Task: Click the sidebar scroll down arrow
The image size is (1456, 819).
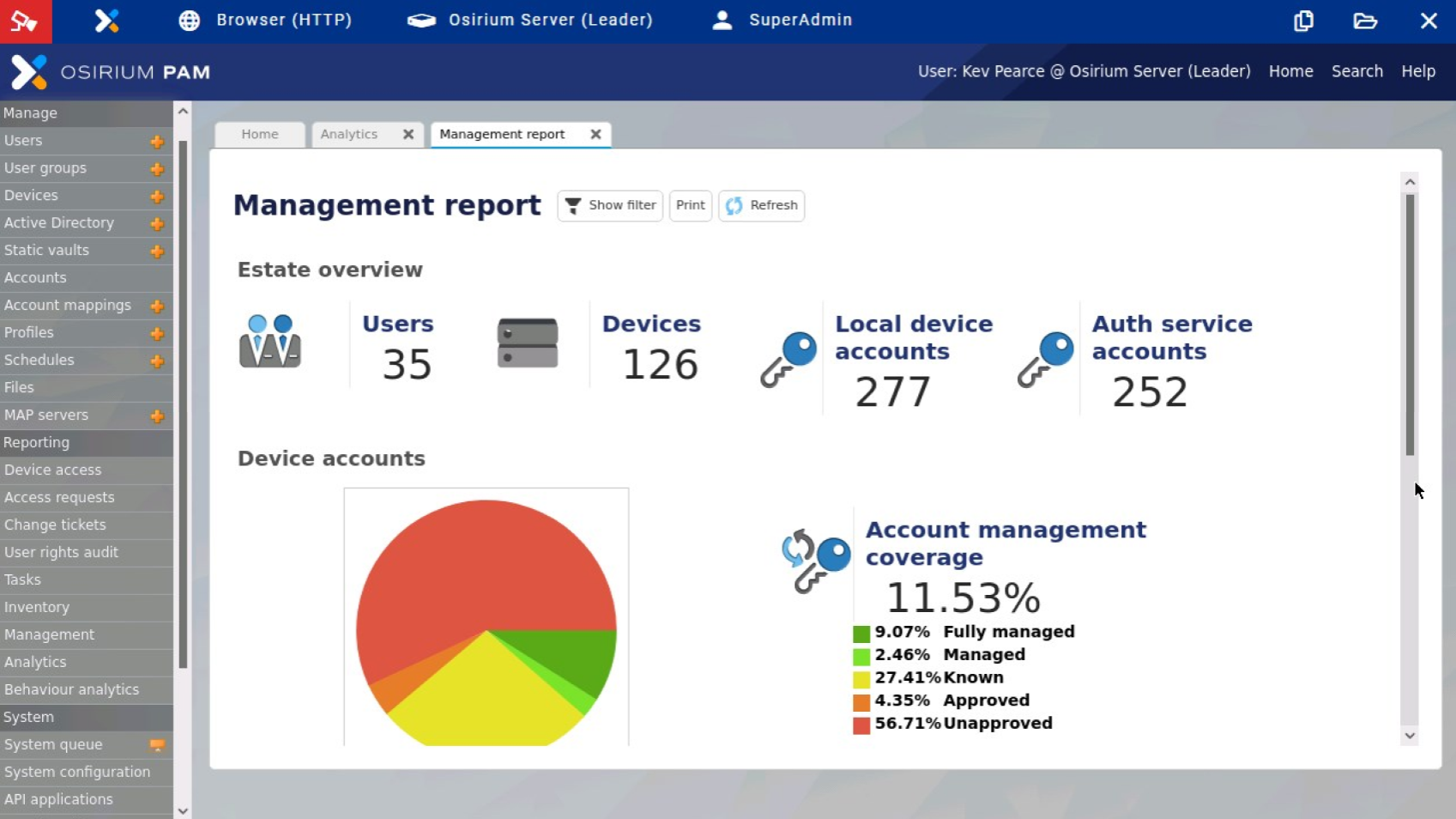Action: point(183,810)
